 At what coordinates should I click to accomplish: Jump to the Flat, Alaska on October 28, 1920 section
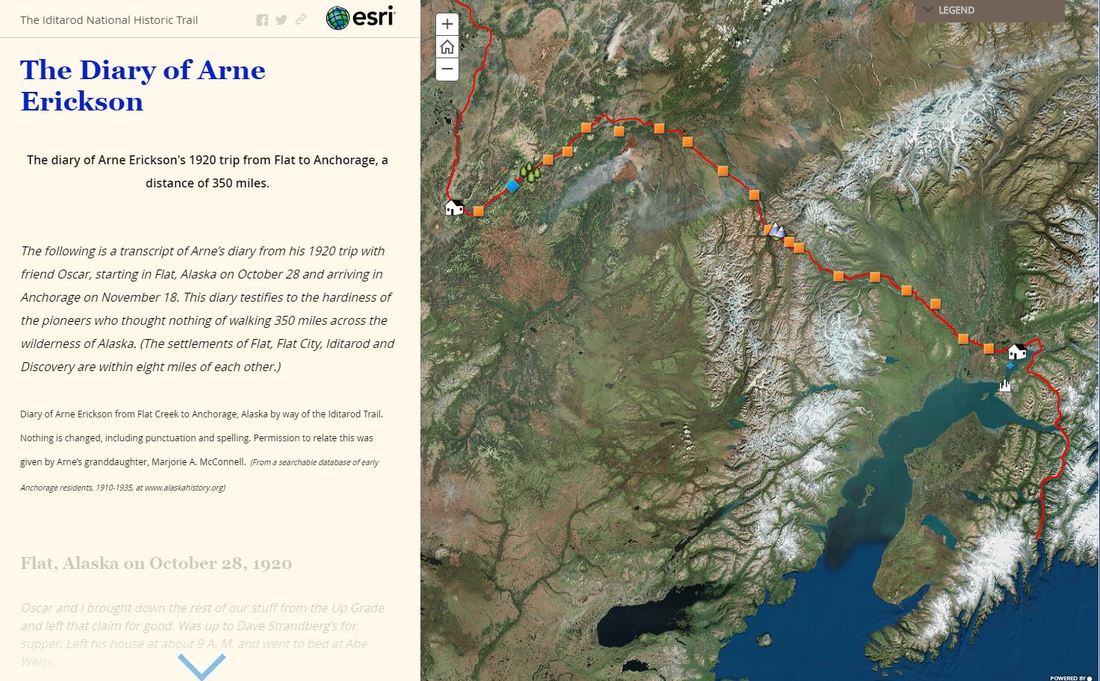pos(156,563)
